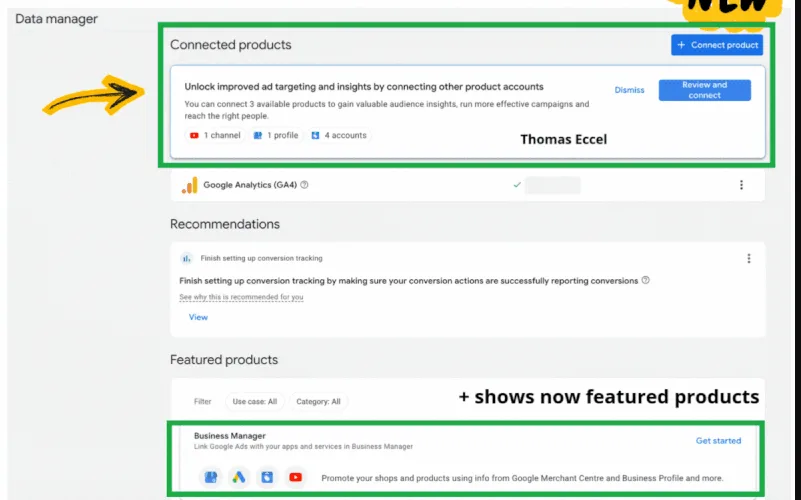Click the Data manager page heading
This screenshot has height=500, width=801.
pyautogui.click(x=56, y=19)
